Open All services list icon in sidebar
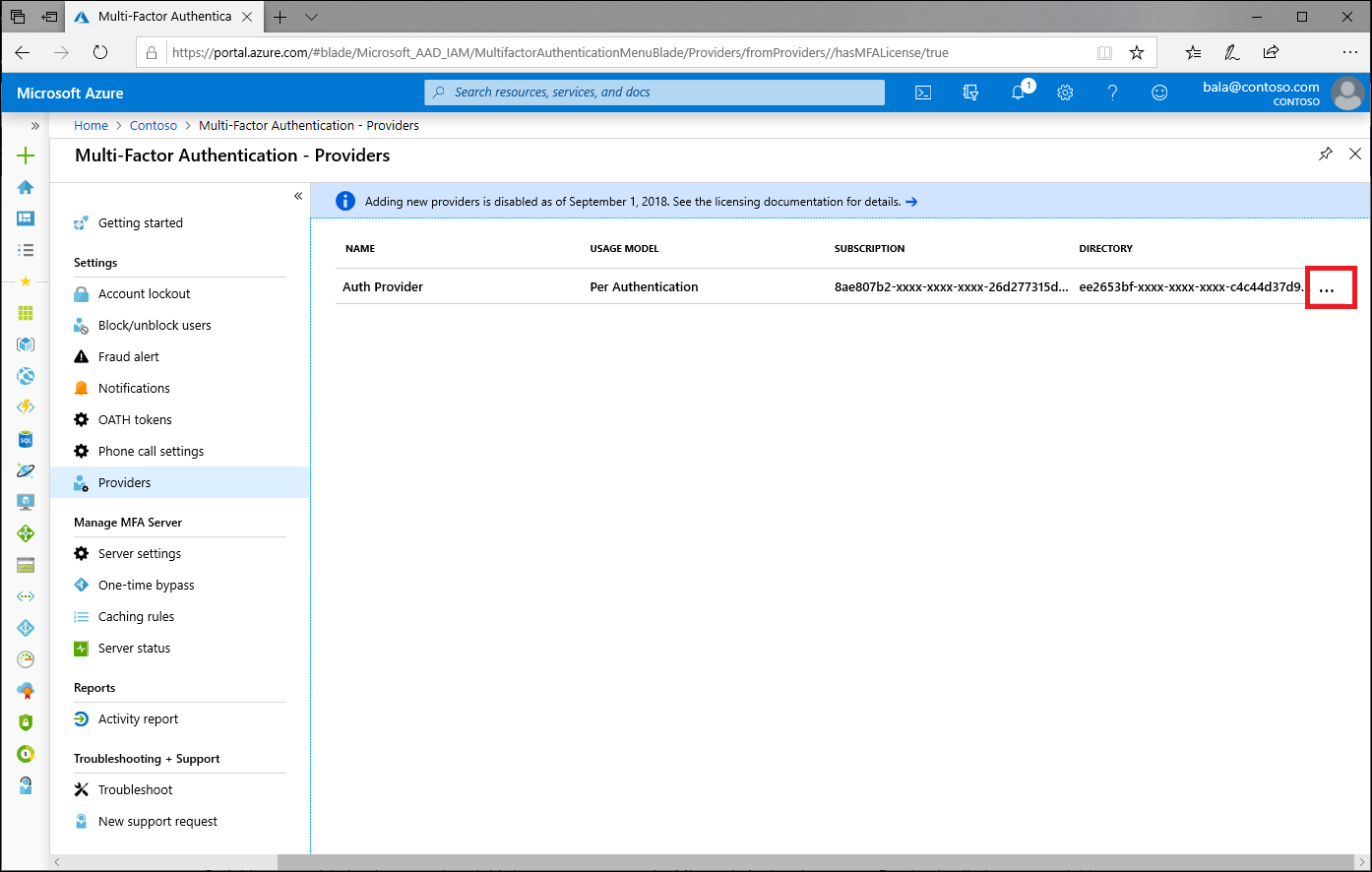Image resolution: width=1372 pixels, height=872 pixels. (26, 250)
